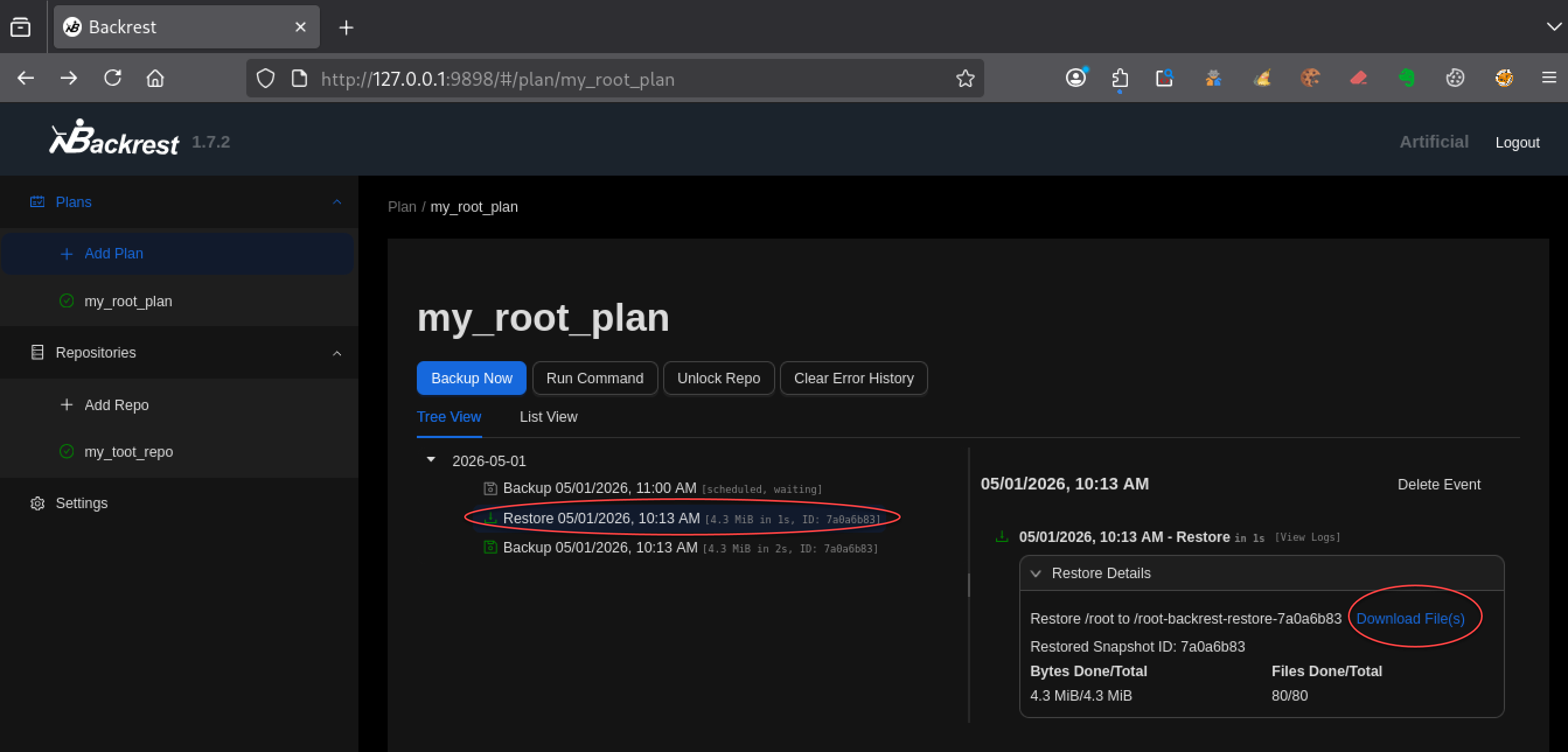Click the Settings gear icon
The width and height of the screenshot is (1568, 752).
[x=37, y=503]
